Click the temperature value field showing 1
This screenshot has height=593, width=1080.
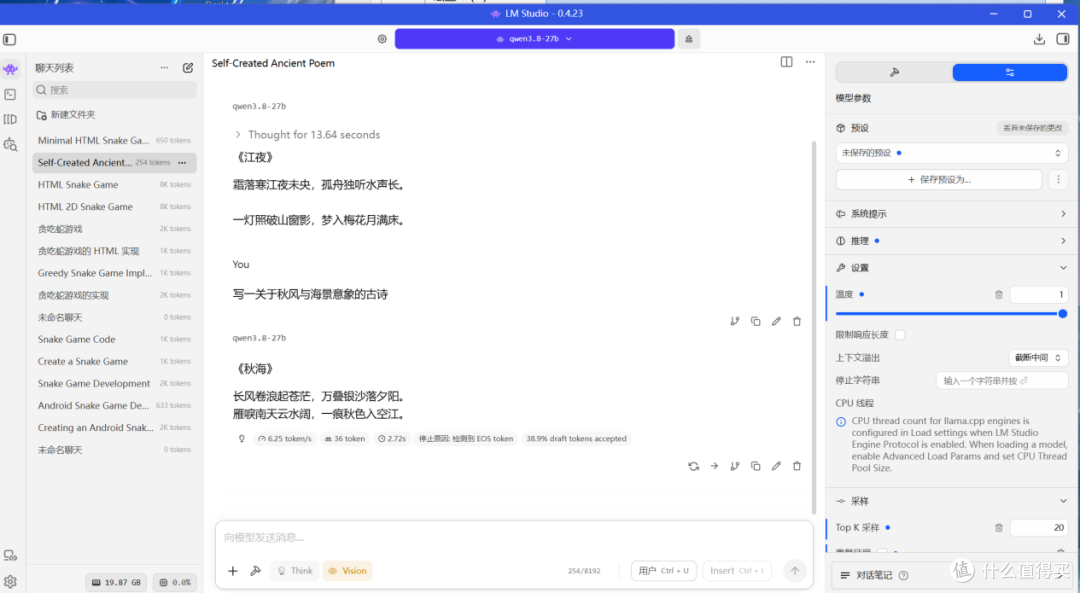[x=1039, y=295]
